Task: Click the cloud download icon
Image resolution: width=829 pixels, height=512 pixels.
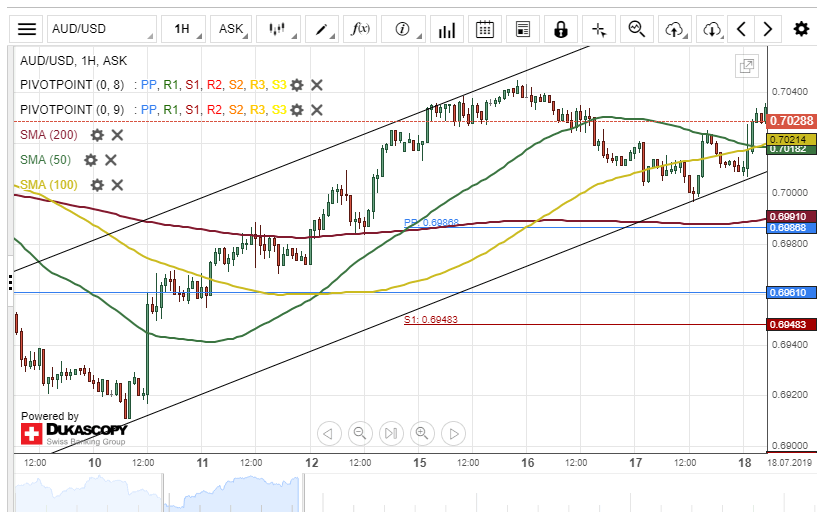Action: coord(711,29)
